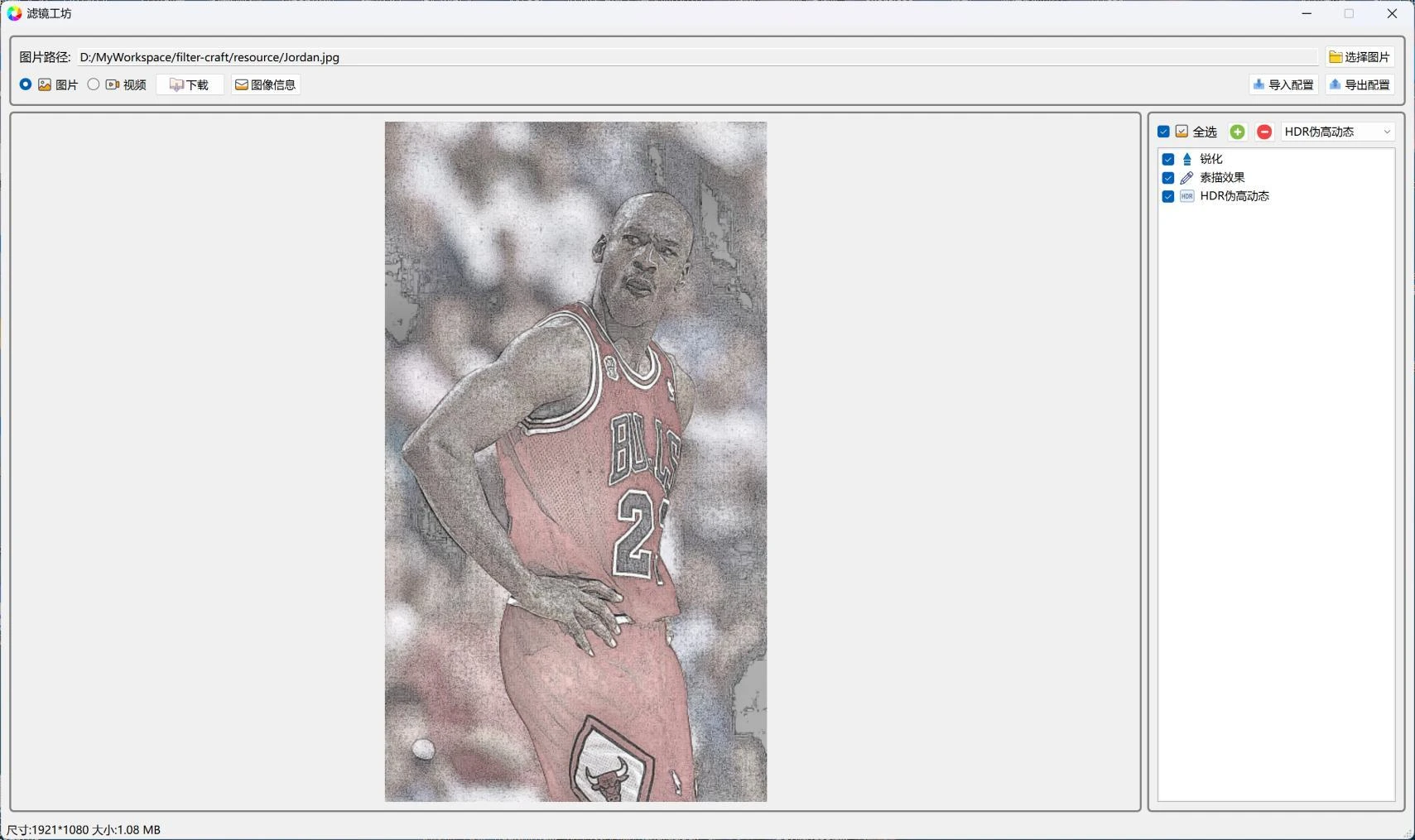Click the image path input field
The width and height of the screenshot is (1415, 840).
tap(697, 57)
